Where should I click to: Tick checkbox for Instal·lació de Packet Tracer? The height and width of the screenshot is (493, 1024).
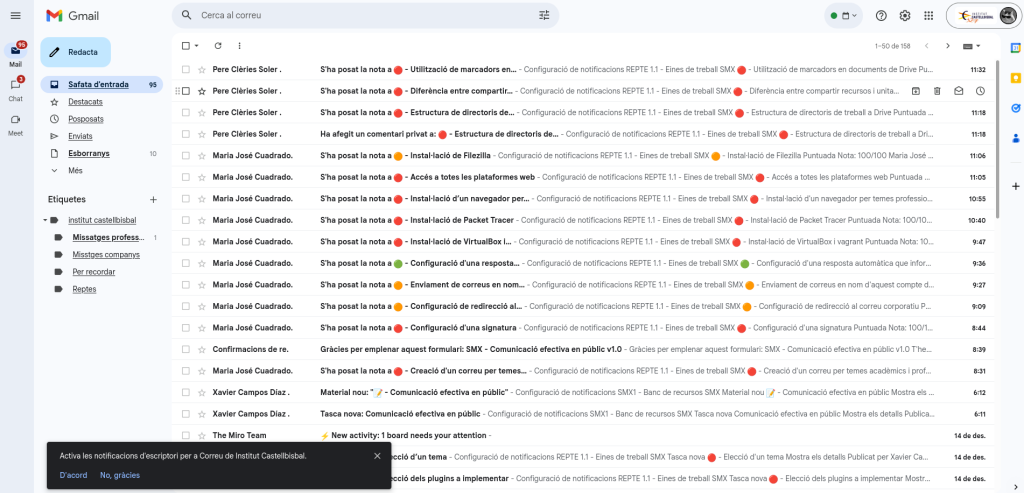185,220
